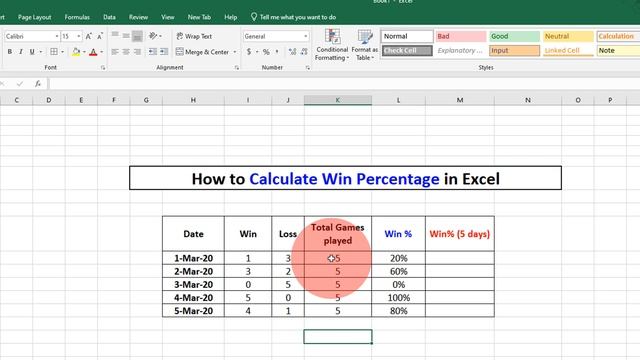
Task: Click Tell me what you want to do
Action: [293, 17]
